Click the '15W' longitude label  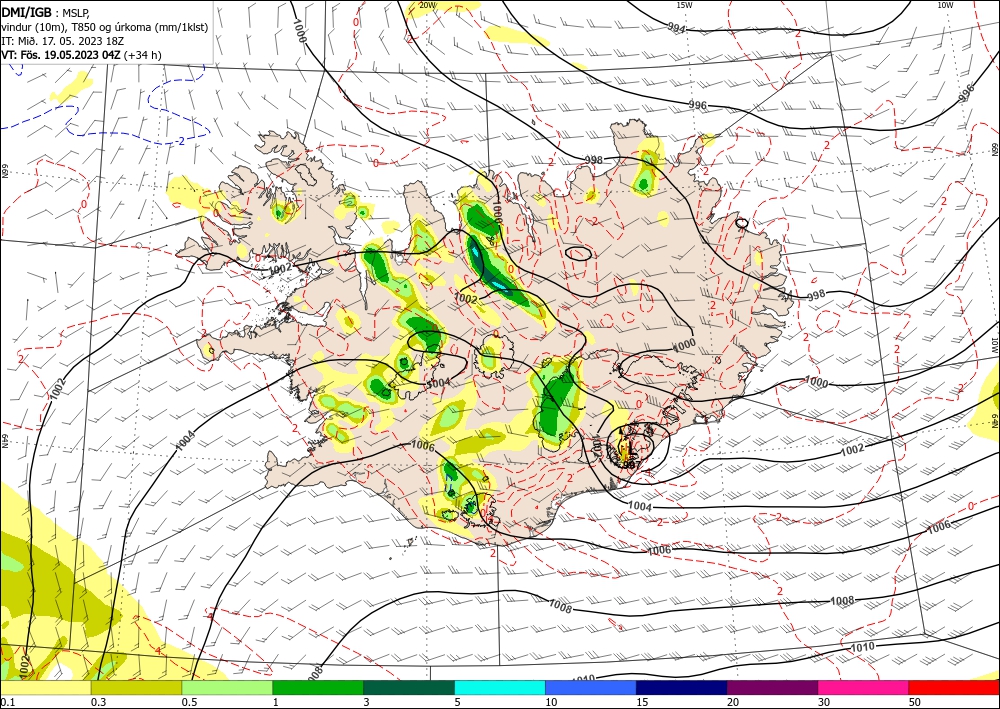684,5
